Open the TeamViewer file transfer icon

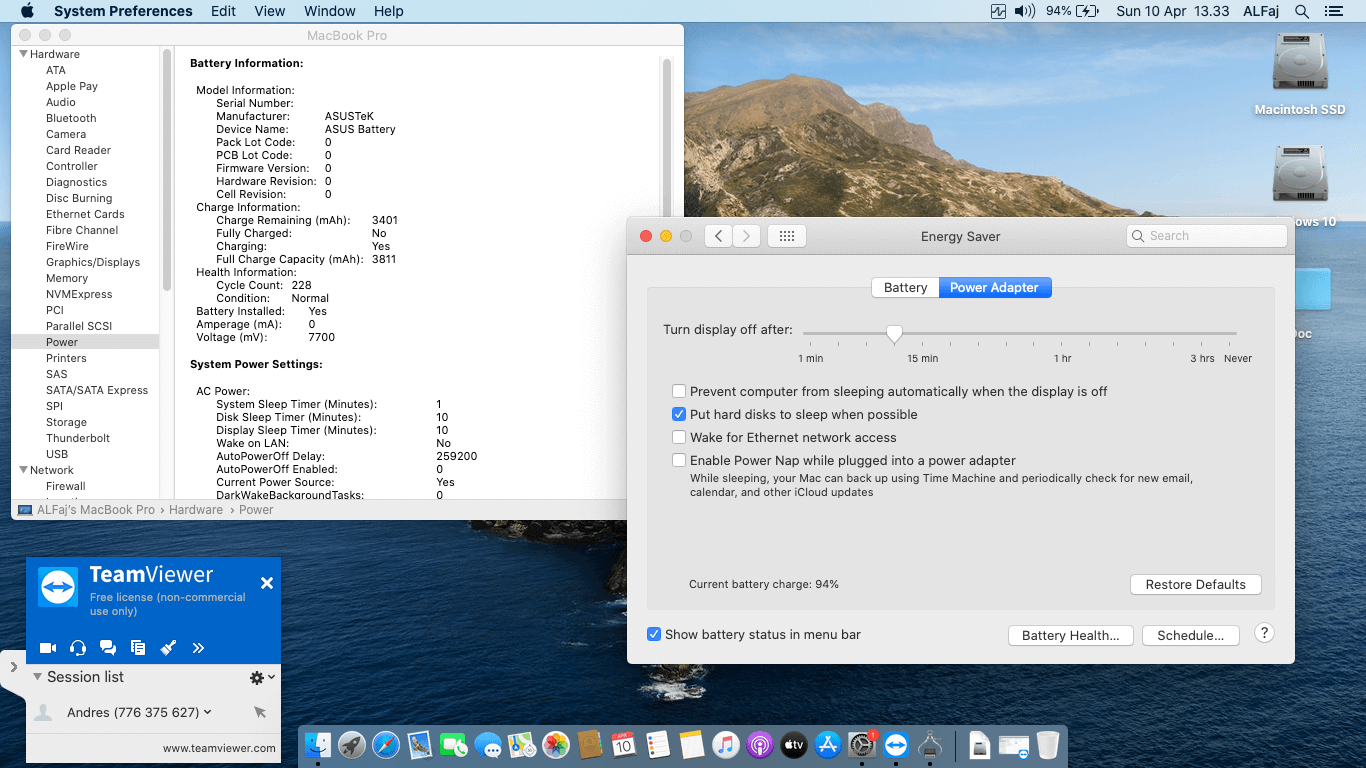point(138,648)
